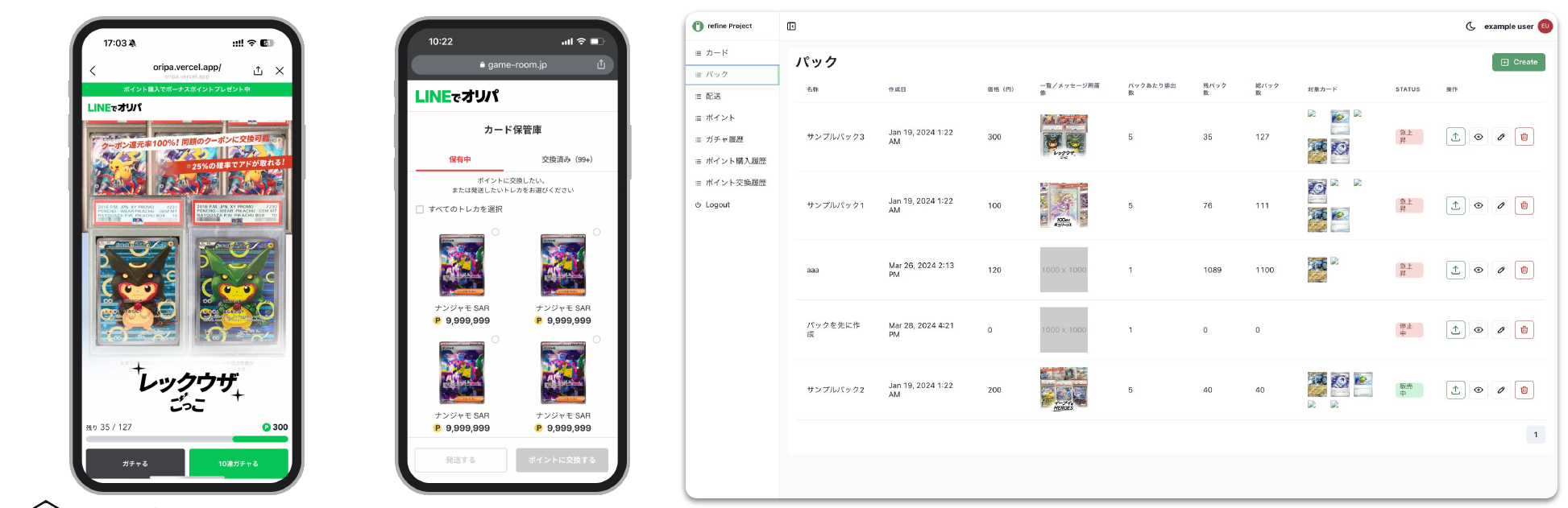View サンプルパック2 with its eye icon
This screenshot has height=508, width=1568.
[1479, 390]
